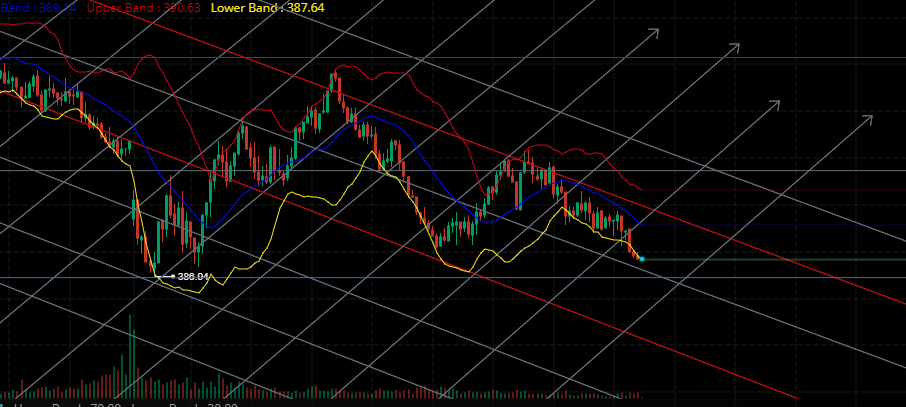Image resolution: width=906 pixels, height=407 pixels.
Task: Click the yellow Lower Band : 387.64 label
Action: (268, 8)
